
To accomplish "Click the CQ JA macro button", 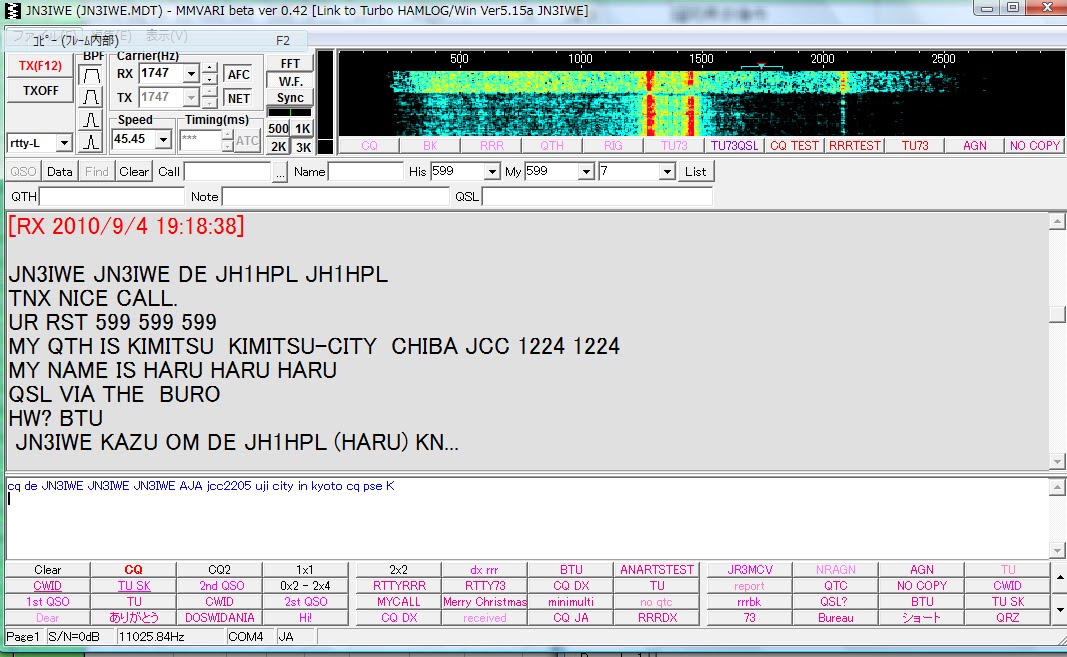I will click(571, 618).
